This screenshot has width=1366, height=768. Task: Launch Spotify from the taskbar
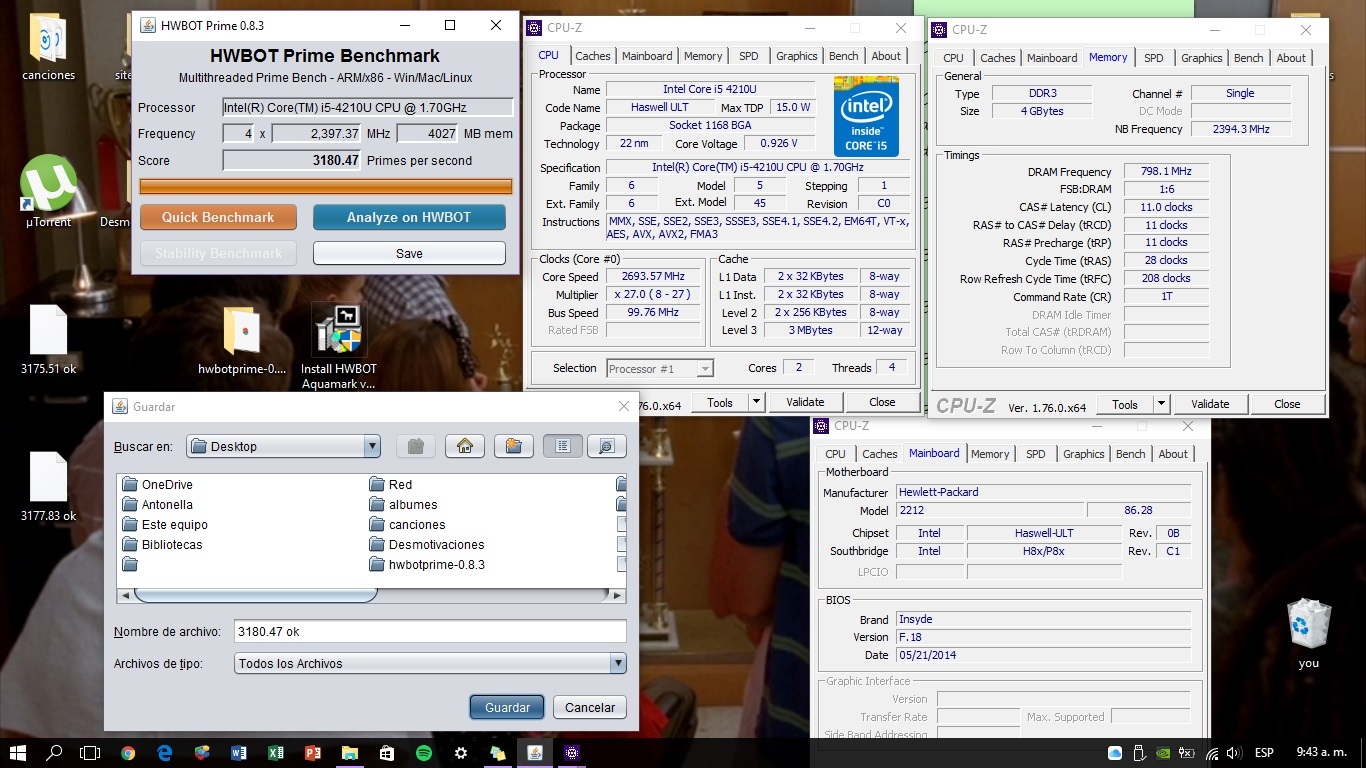[x=423, y=752]
